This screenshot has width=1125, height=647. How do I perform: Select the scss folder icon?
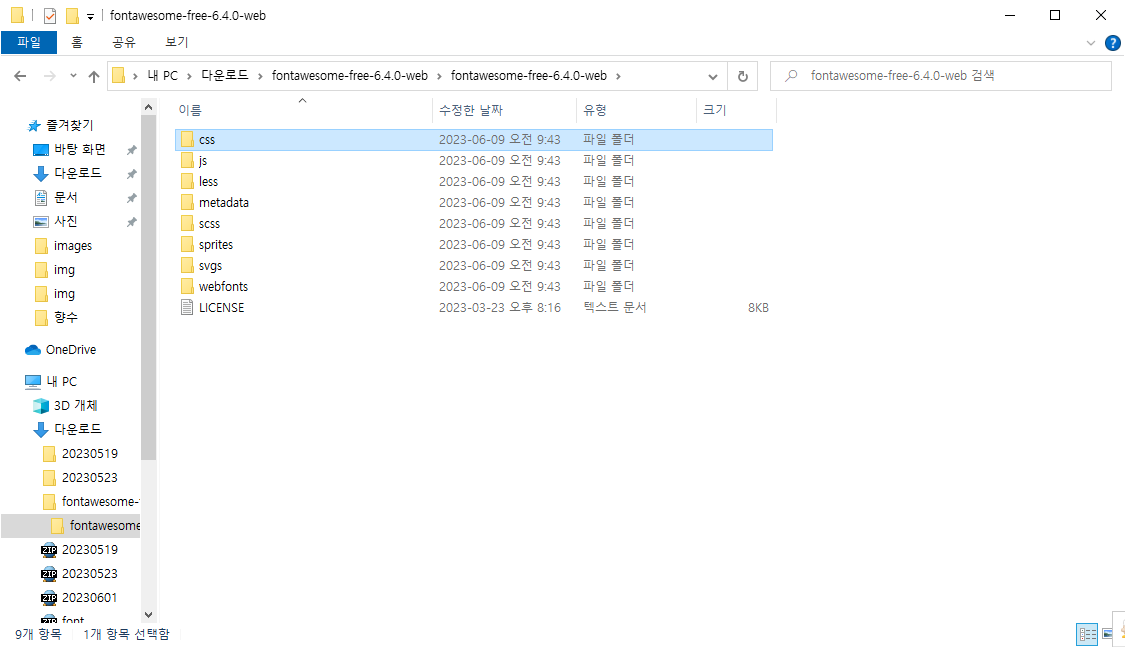point(187,223)
